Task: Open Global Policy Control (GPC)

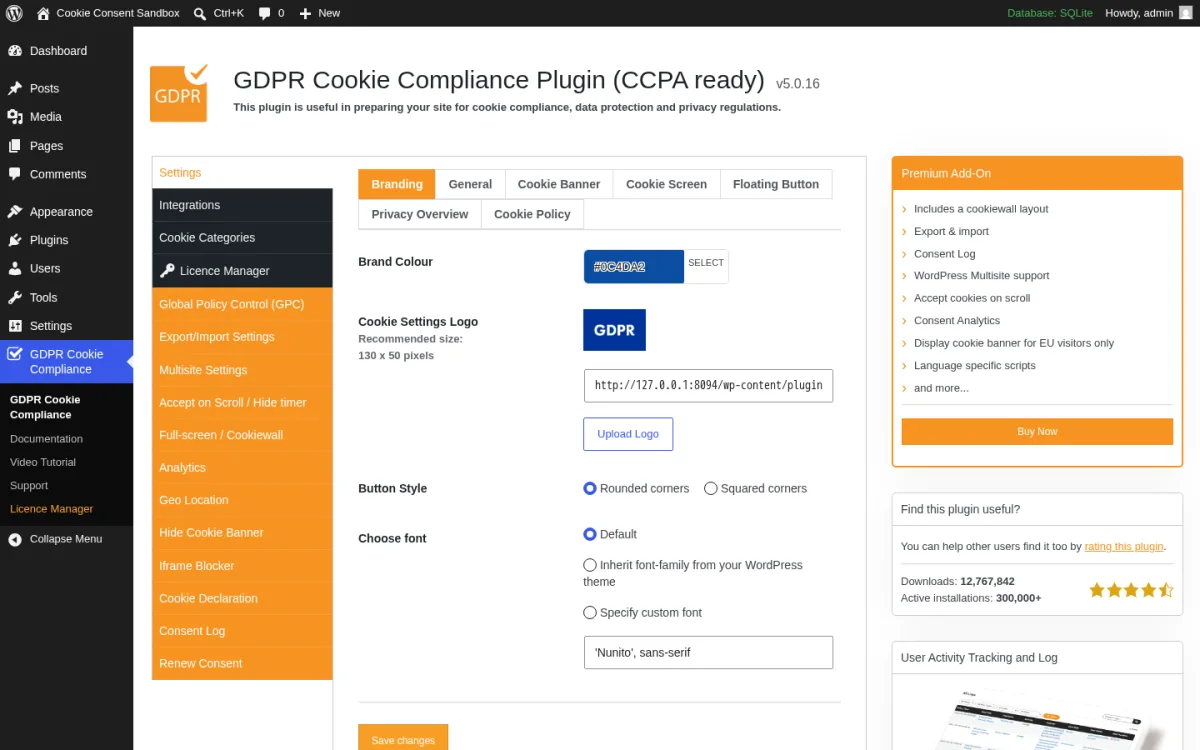Action: click(242, 304)
